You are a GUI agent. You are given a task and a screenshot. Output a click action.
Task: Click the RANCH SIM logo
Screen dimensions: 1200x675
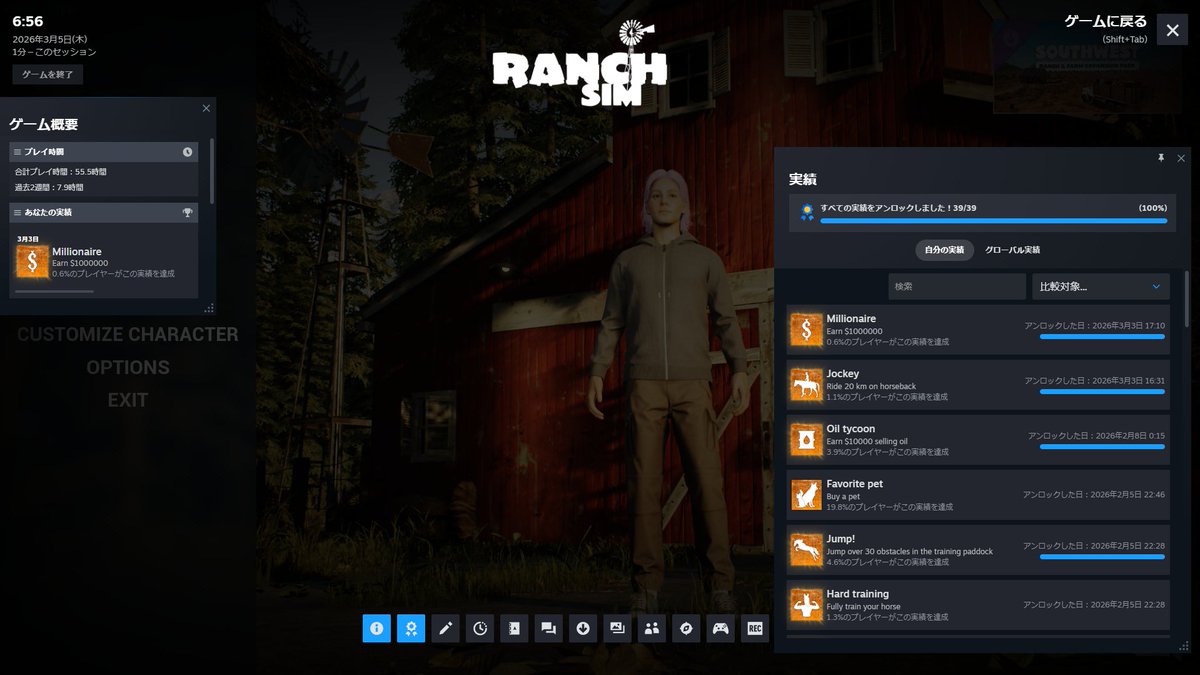pos(580,64)
